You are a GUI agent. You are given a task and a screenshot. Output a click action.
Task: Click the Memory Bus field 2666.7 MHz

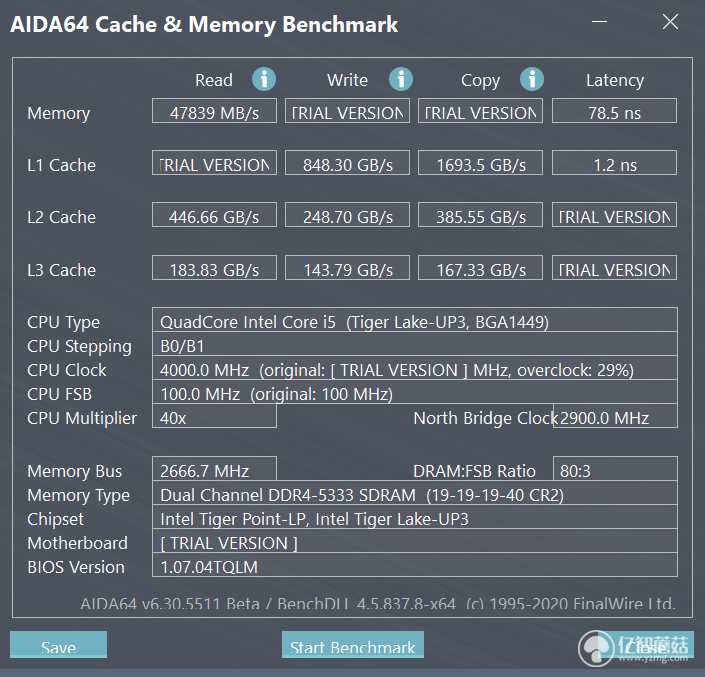tap(214, 468)
